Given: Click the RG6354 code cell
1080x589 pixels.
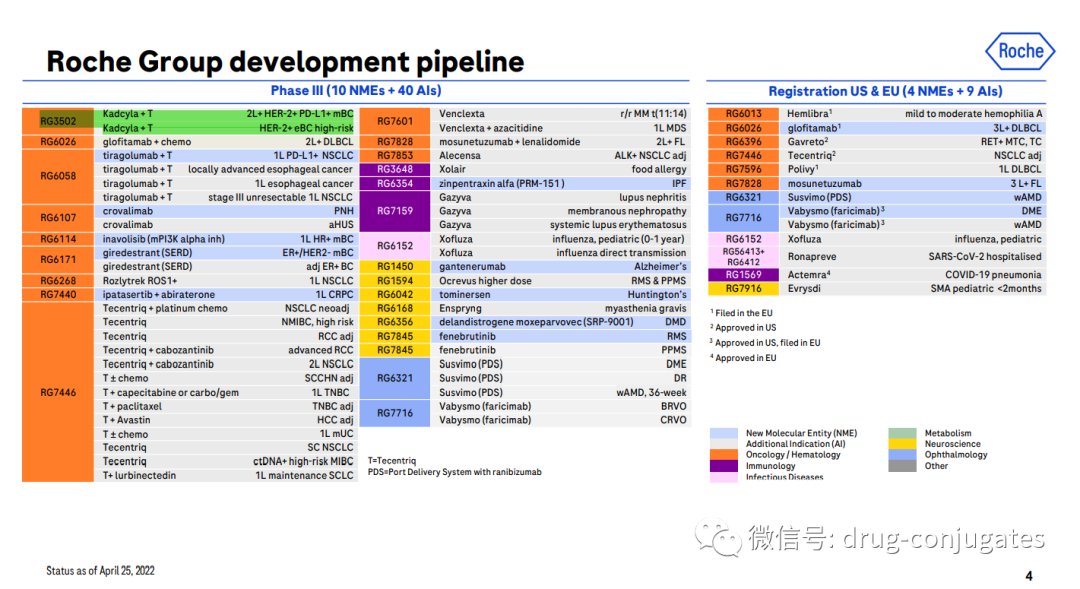Looking at the screenshot, I should tap(395, 184).
